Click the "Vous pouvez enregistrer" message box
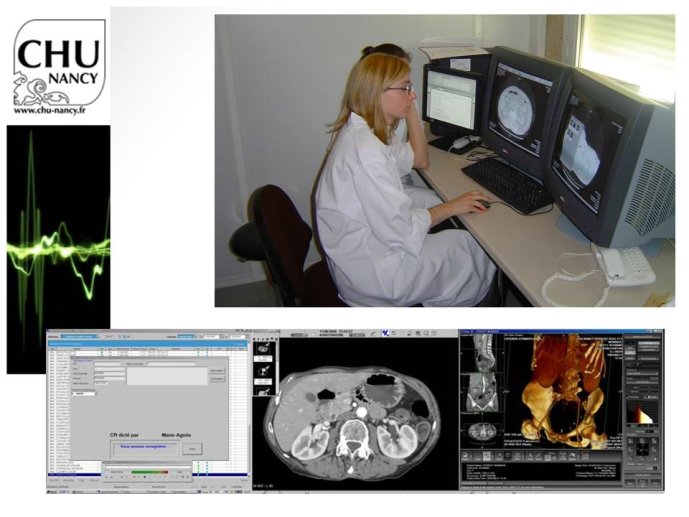The height and width of the screenshot is (517, 689). pyautogui.click(x=145, y=449)
